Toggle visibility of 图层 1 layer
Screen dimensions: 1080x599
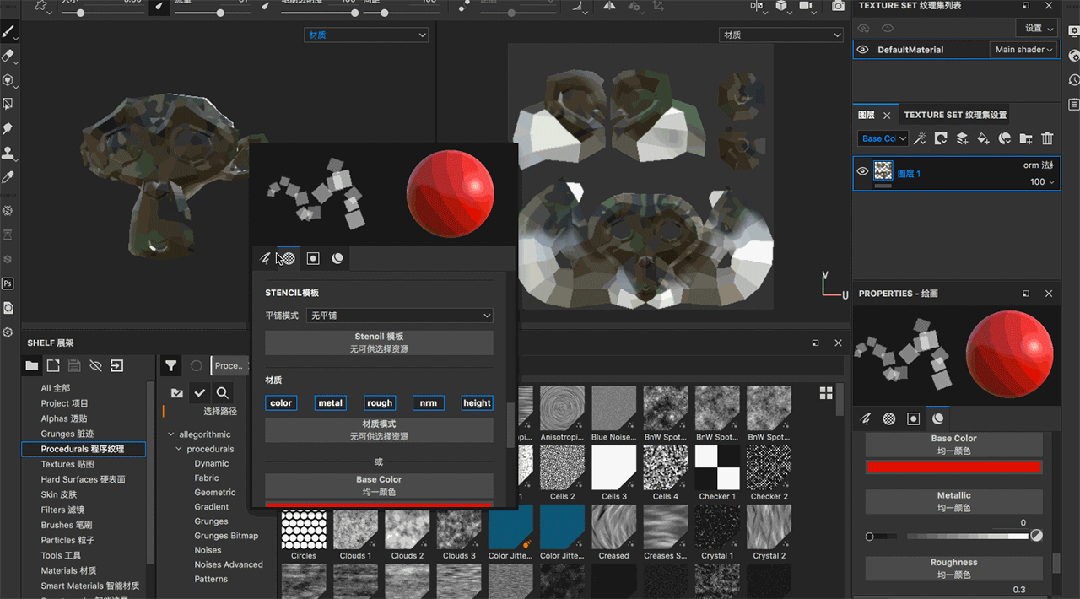[862, 171]
